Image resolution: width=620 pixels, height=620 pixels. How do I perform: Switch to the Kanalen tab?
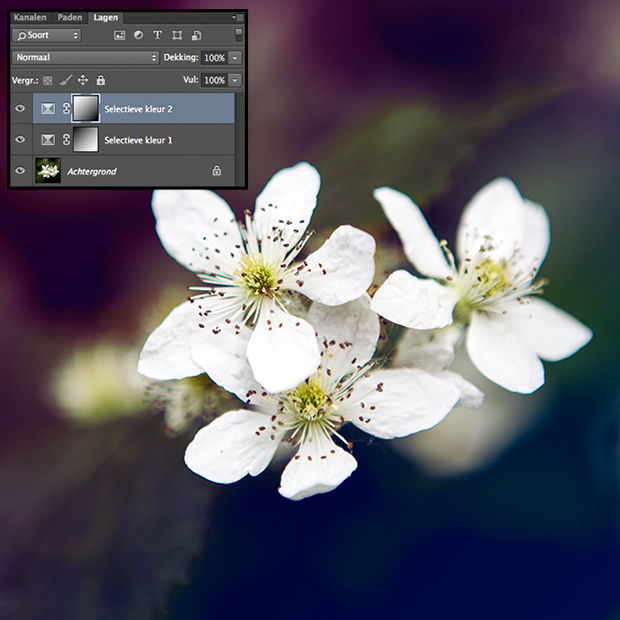(30, 17)
